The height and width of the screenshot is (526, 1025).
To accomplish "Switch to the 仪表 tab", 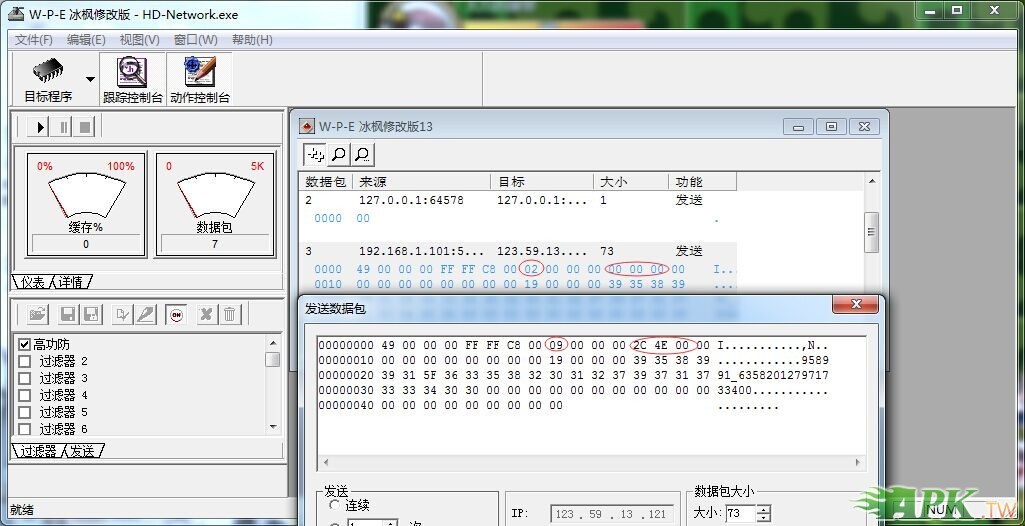I will tap(33, 282).
